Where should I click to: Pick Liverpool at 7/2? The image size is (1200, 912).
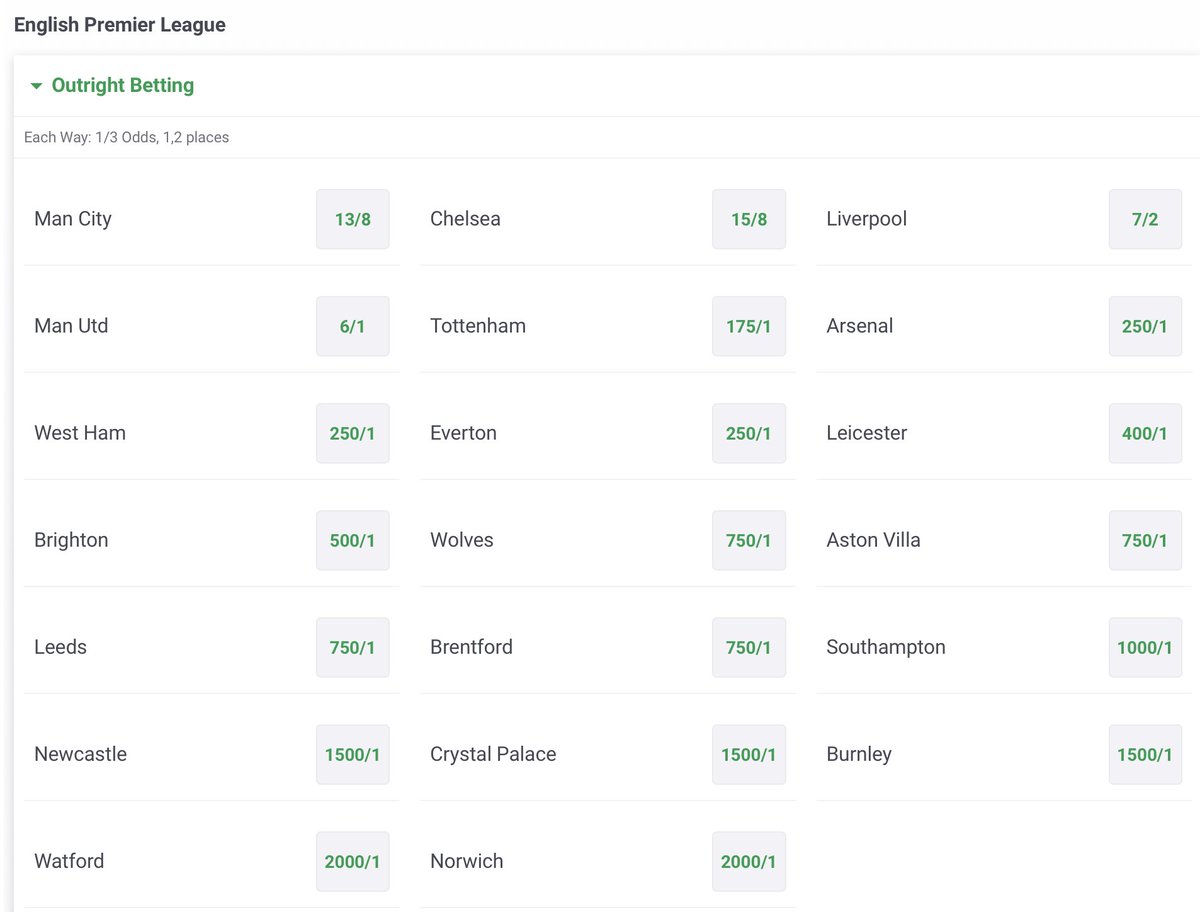pyautogui.click(x=1144, y=219)
